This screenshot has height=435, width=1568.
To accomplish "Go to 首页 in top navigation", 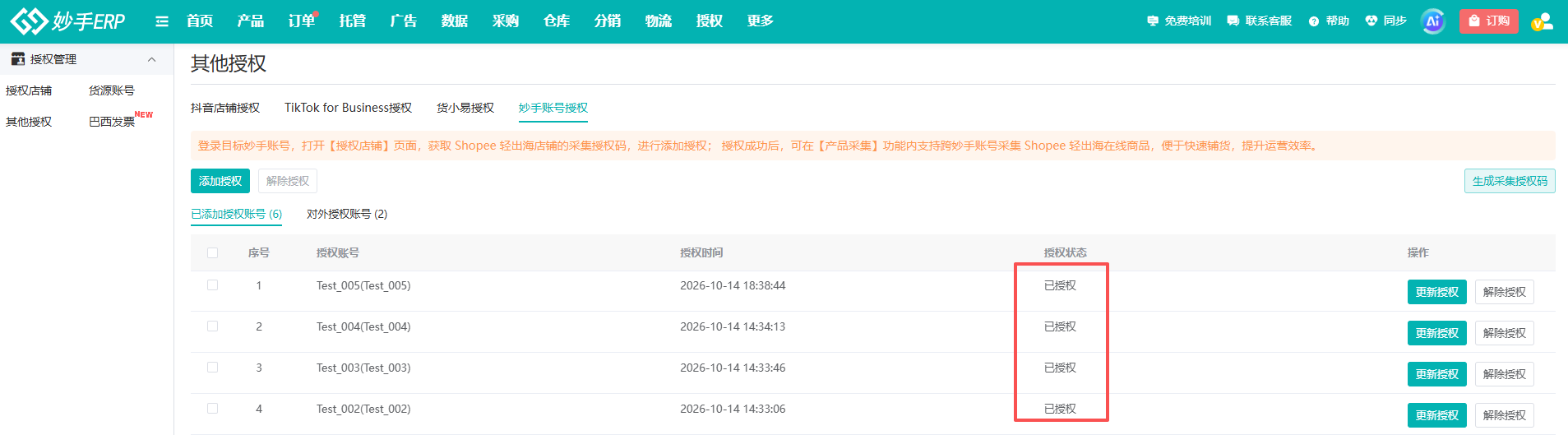I will point(200,21).
